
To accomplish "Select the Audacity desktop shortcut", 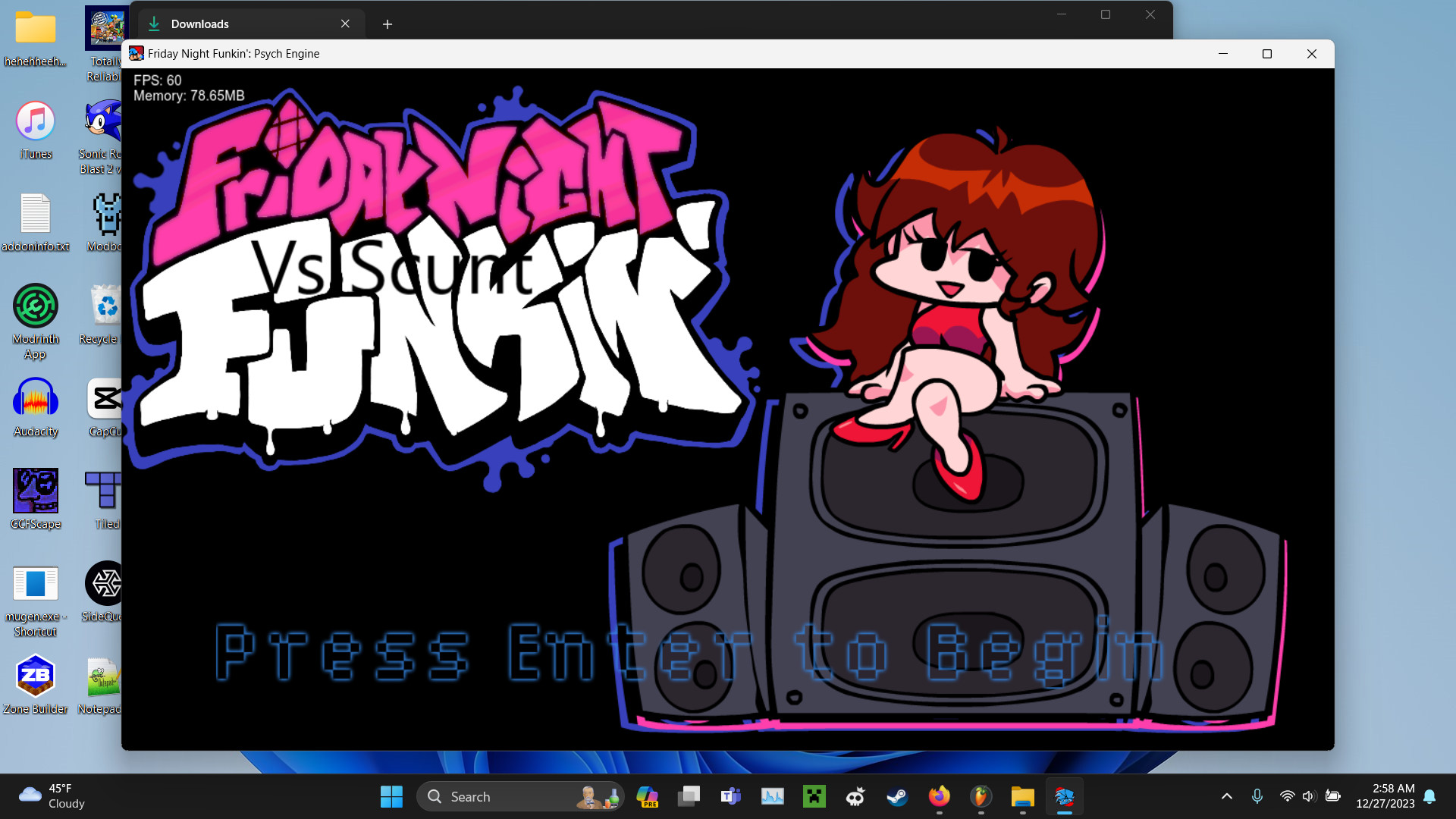I will click(x=35, y=408).
